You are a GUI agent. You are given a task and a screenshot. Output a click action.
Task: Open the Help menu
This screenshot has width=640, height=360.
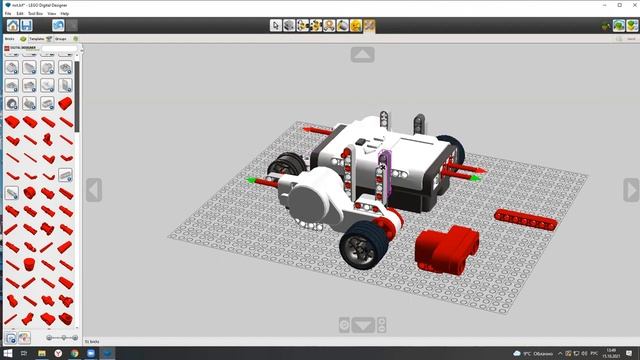point(64,13)
